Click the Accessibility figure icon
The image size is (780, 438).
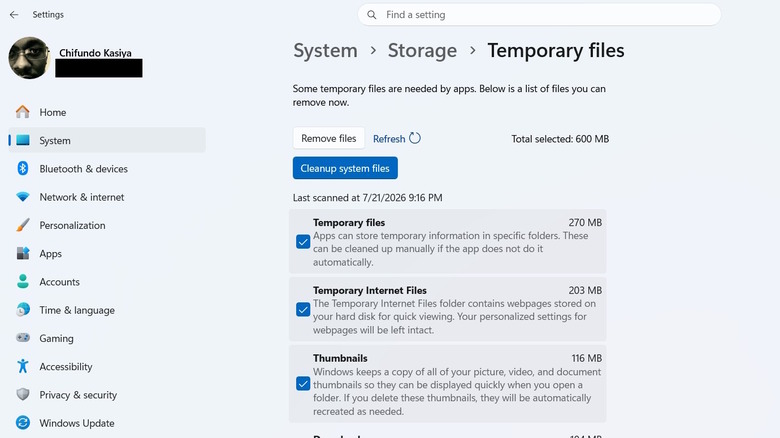click(x=23, y=366)
